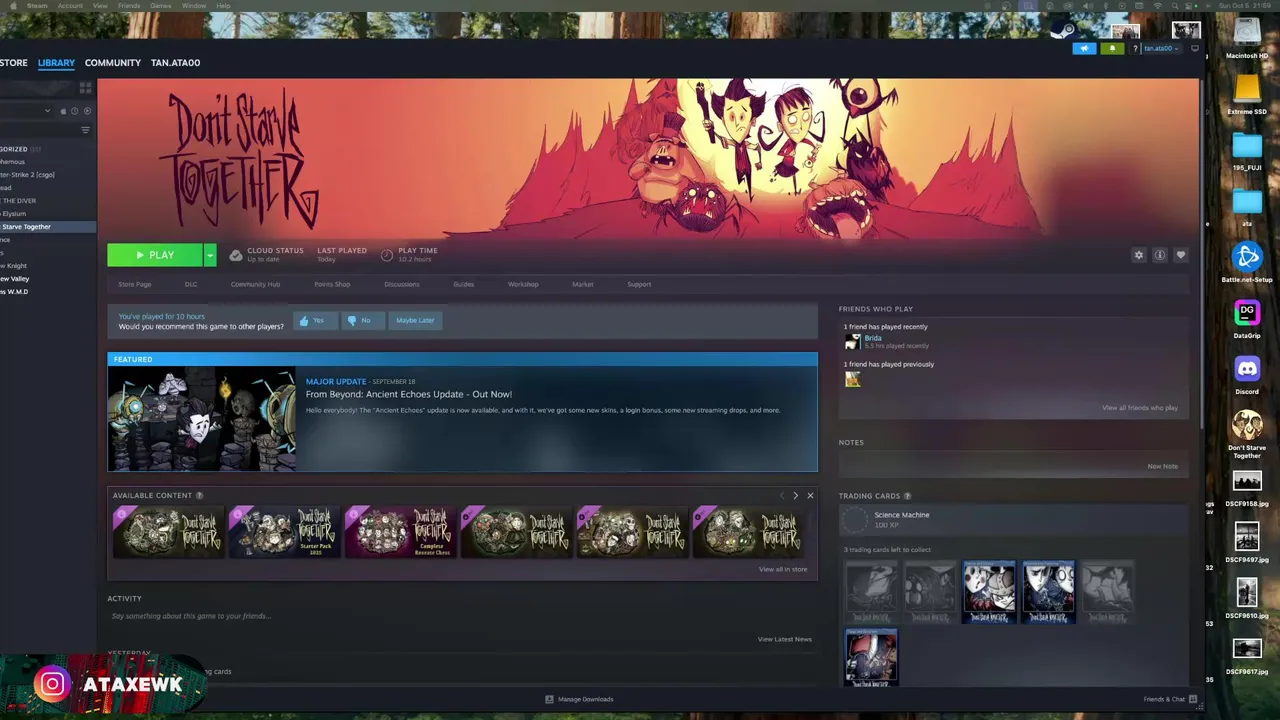Open game settings gear icon
The width and height of the screenshot is (1280, 720).
(1138, 255)
